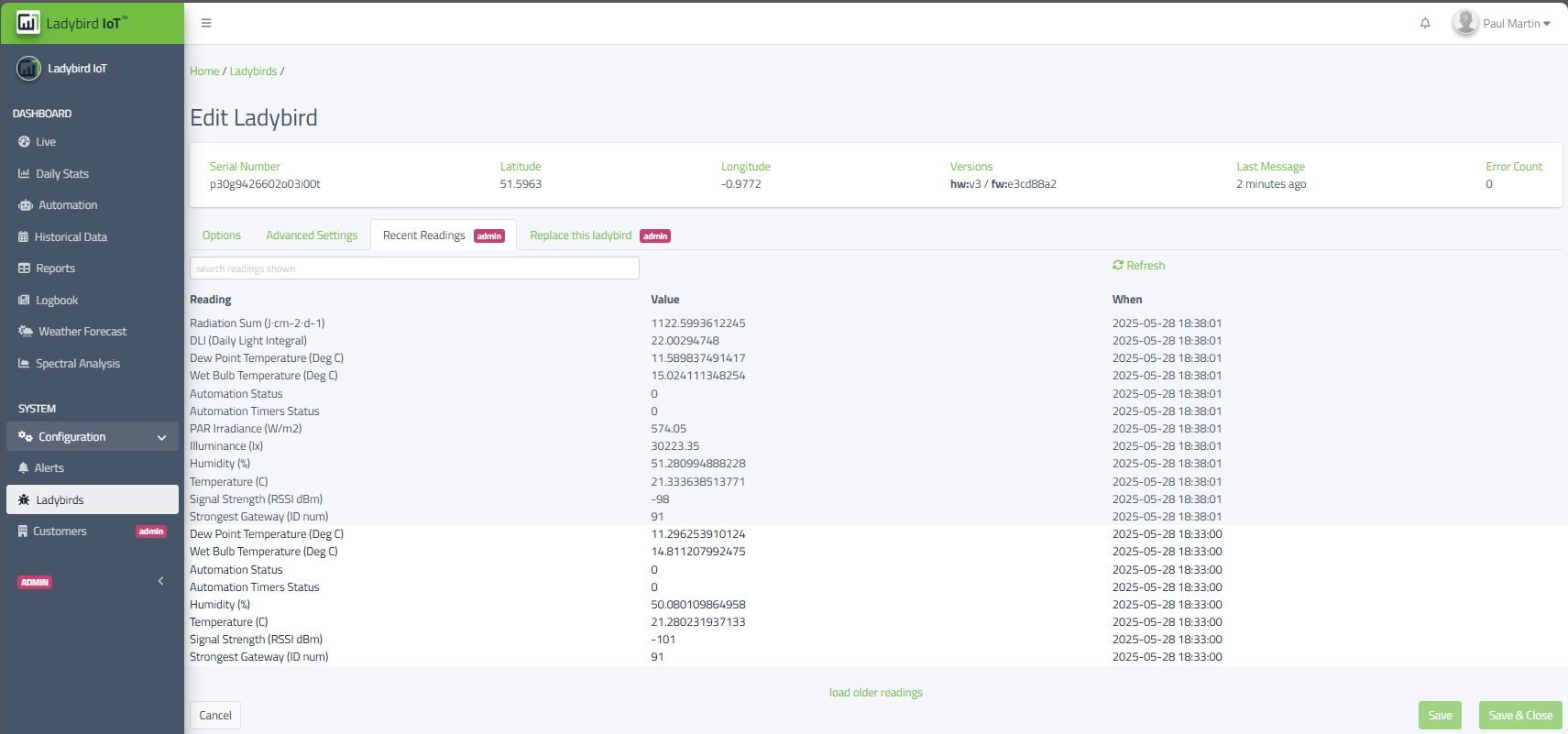The height and width of the screenshot is (734, 1568).
Task: Open Historical Data from the sidebar
Action: point(71,237)
